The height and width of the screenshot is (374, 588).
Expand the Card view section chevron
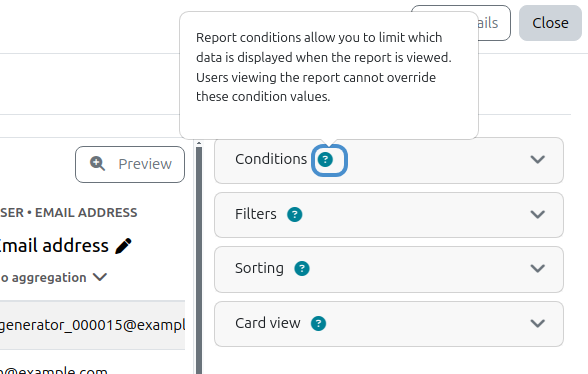[x=537, y=323]
